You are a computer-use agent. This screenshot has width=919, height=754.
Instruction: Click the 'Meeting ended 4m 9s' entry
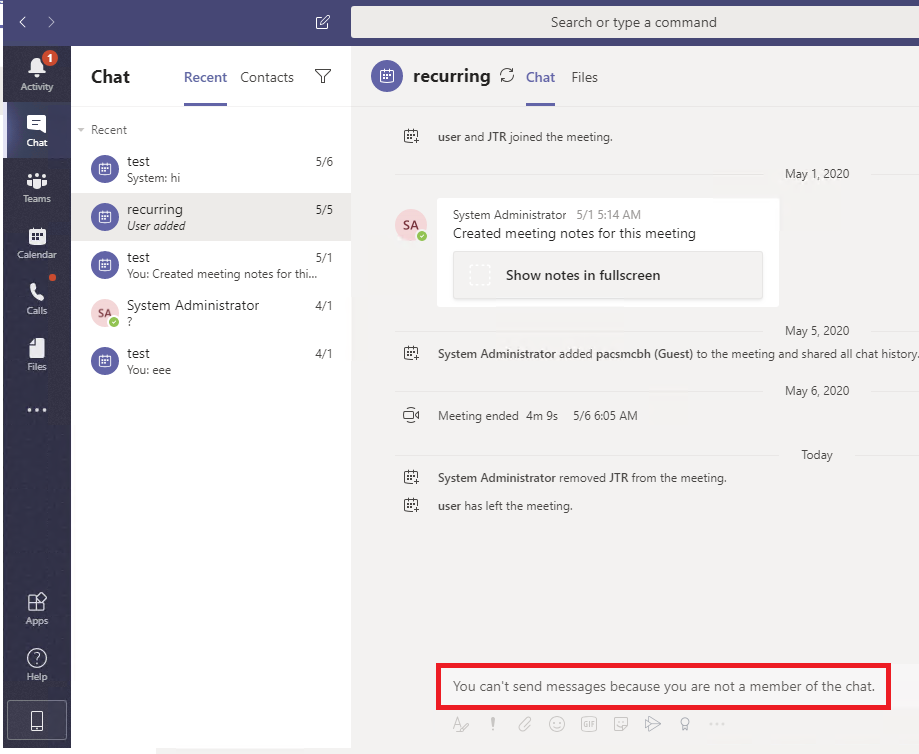tap(537, 416)
